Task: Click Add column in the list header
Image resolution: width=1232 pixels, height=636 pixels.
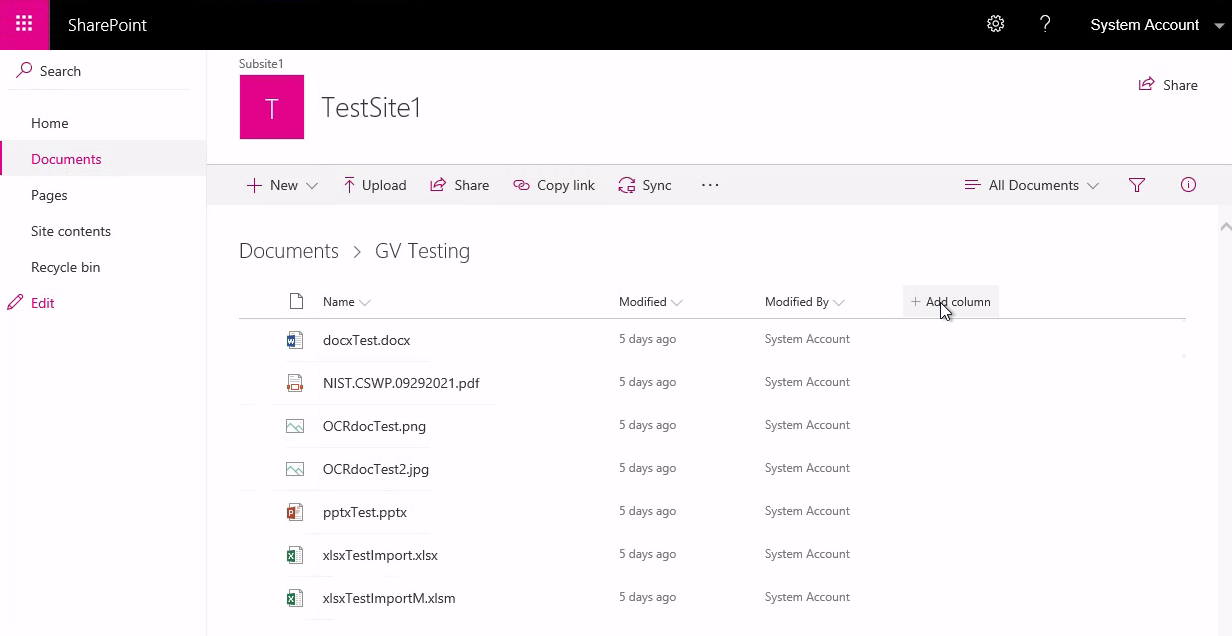Action: pos(949,301)
